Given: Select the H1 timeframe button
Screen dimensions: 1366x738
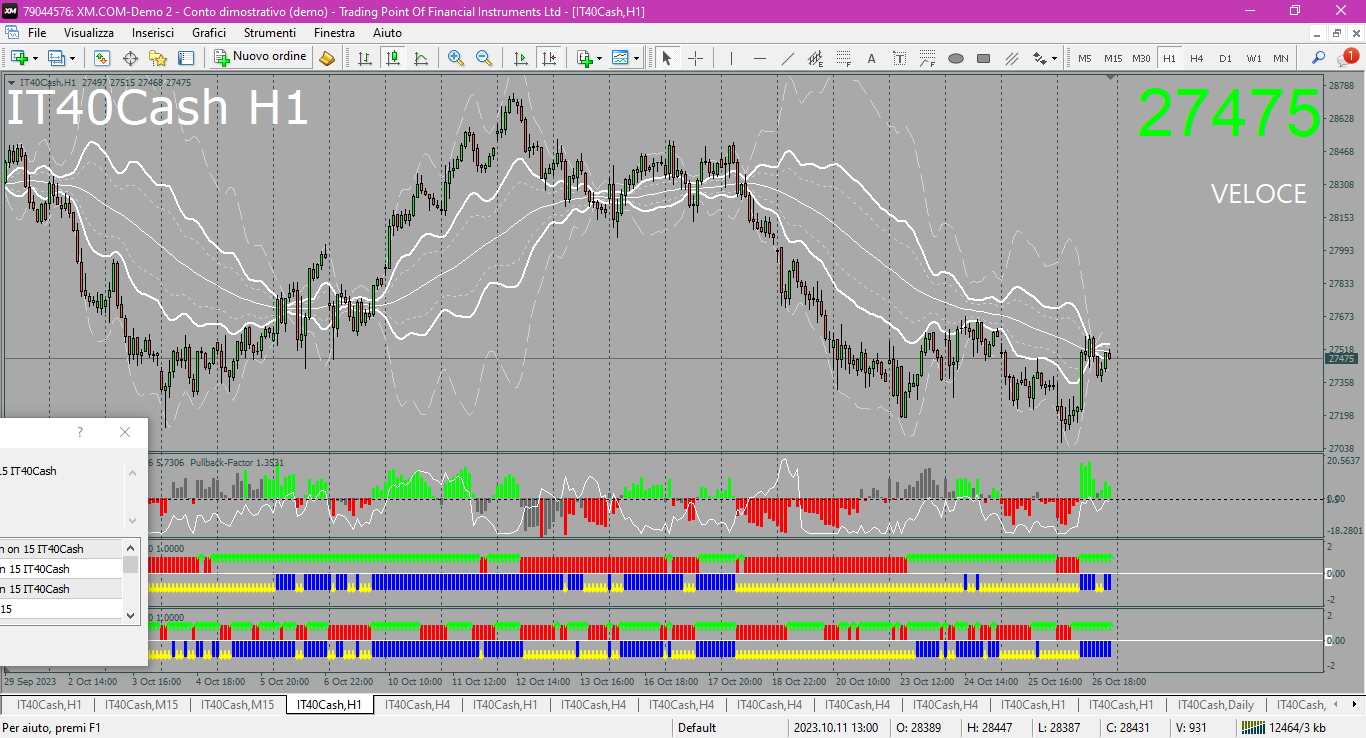Looking at the screenshot, I should pyautogui.click(x=1169, y=58).
